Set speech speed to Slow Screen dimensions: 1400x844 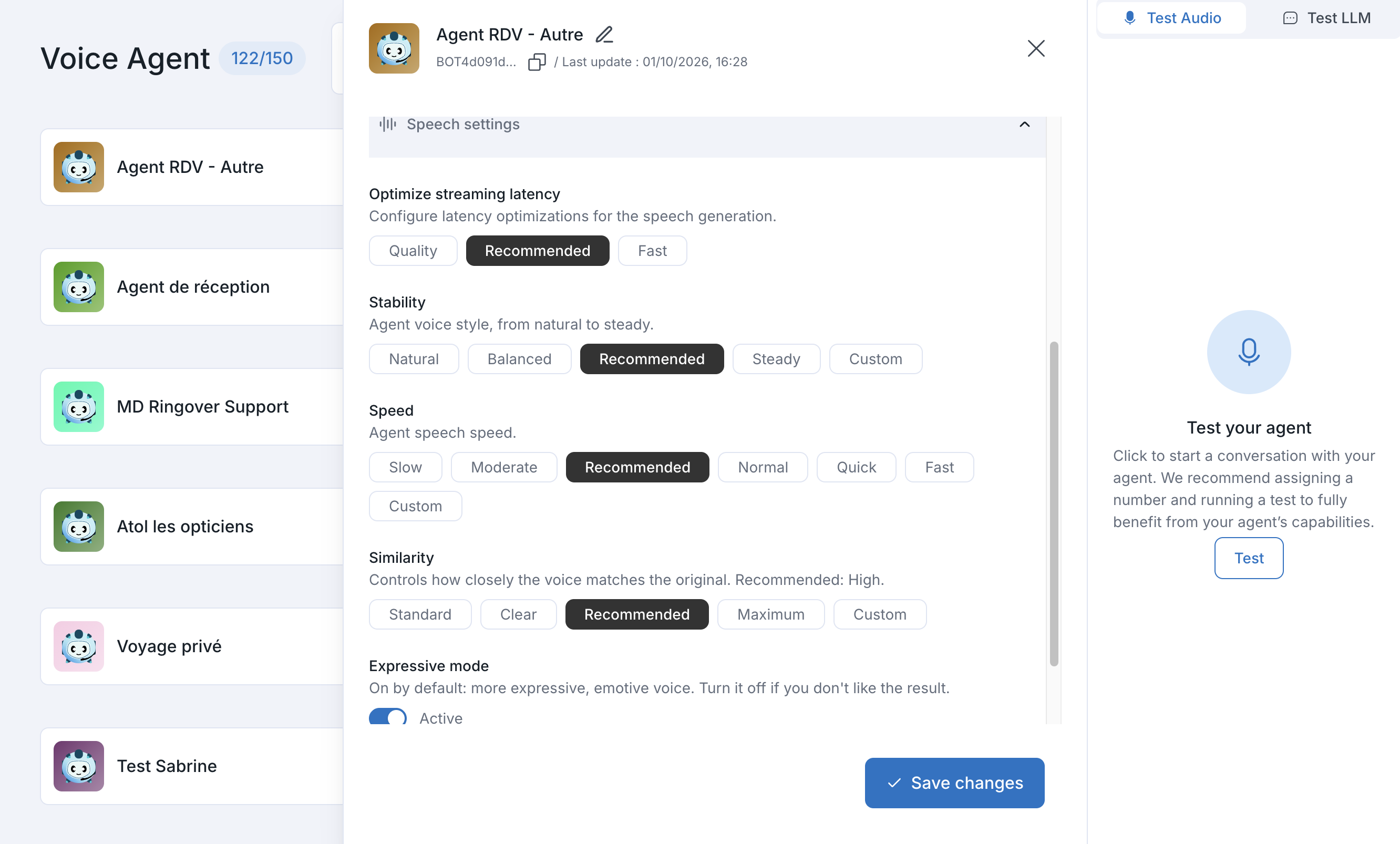click(405, 467)
